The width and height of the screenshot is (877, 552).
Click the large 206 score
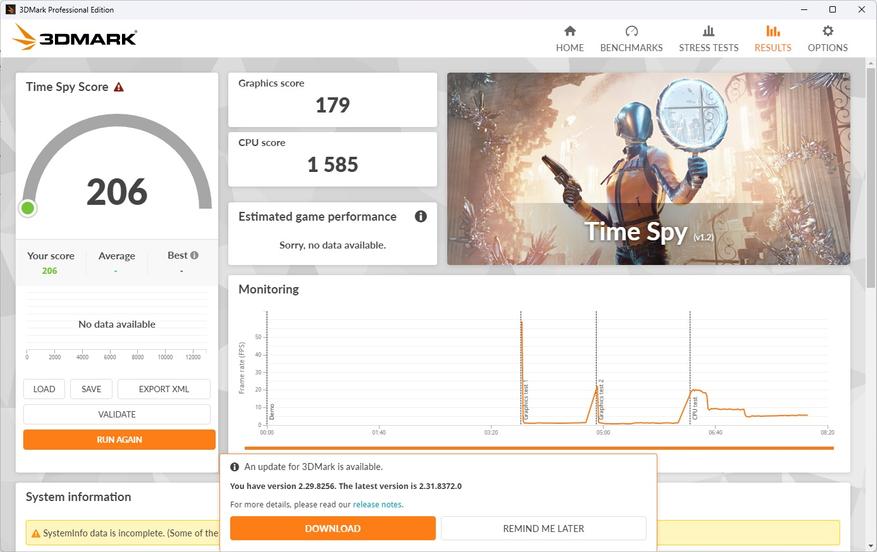[x=117, y=192]
